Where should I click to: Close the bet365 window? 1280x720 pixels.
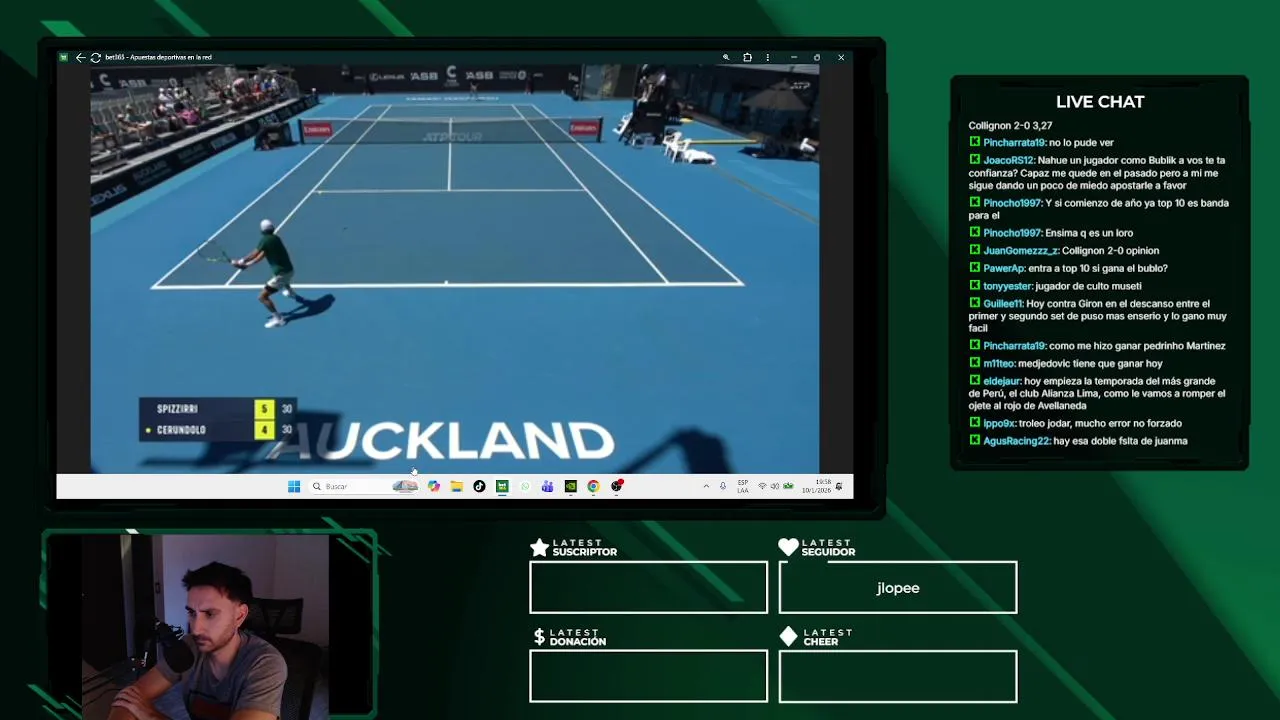click(x=841, y=57)
